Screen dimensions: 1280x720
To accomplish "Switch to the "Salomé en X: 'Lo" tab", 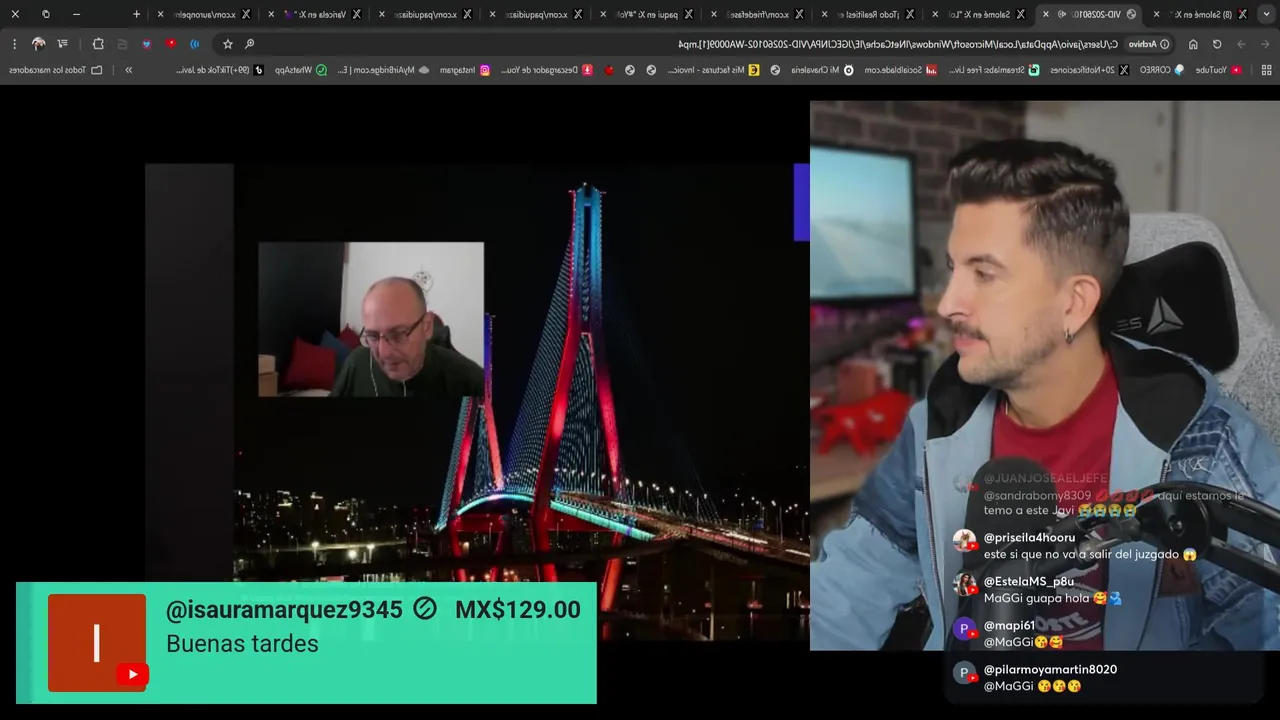I will point(980,14).
